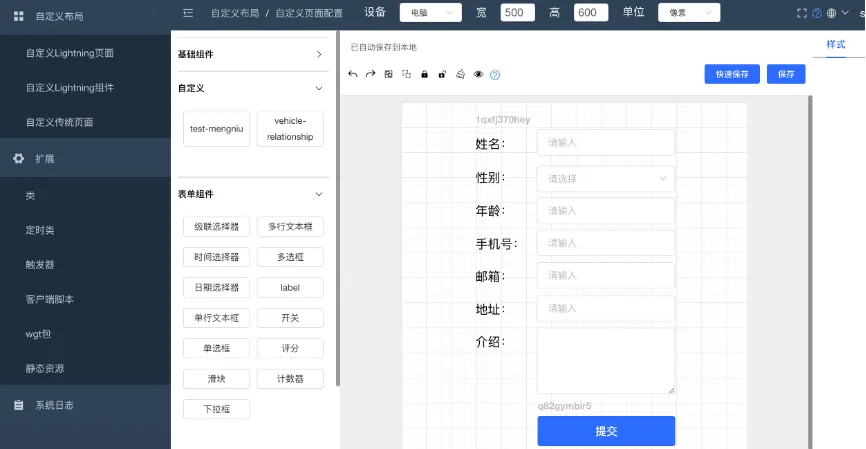This screenshot has height=449, width=866.
Task: Select 类 in sidebar
Action: pyautogui.click(x=30, y=196)
